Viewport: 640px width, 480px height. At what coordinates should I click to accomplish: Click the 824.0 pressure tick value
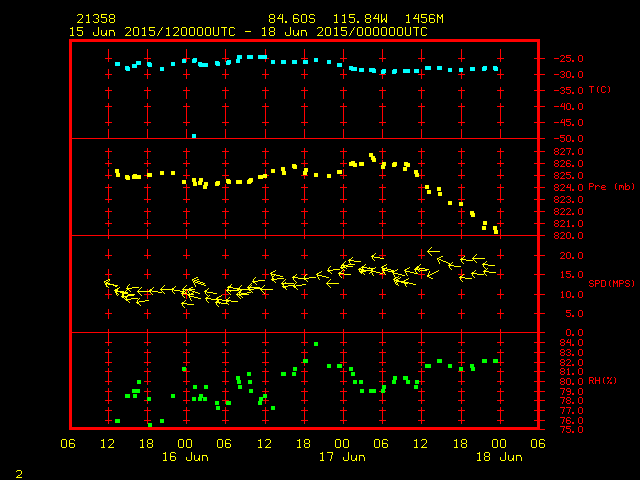click(x=569, y=188)
